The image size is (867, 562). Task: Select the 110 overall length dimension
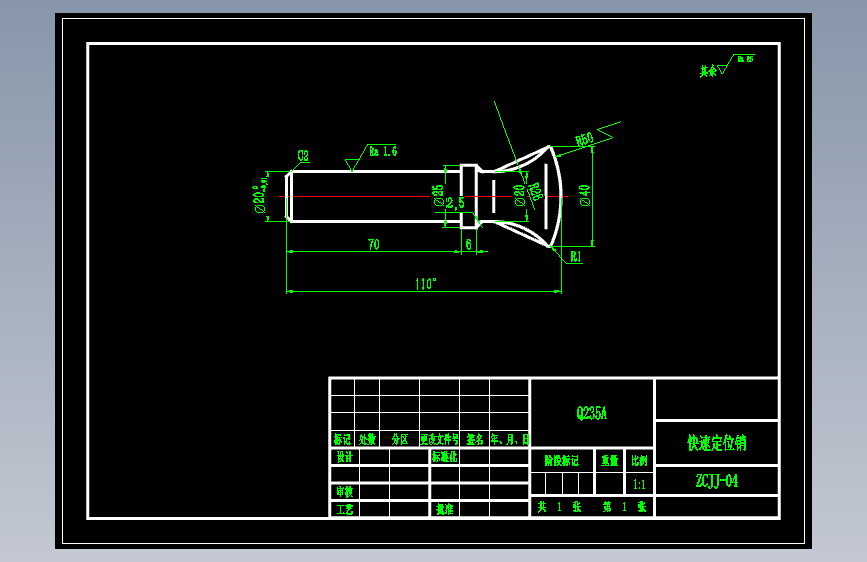[426, 284]
